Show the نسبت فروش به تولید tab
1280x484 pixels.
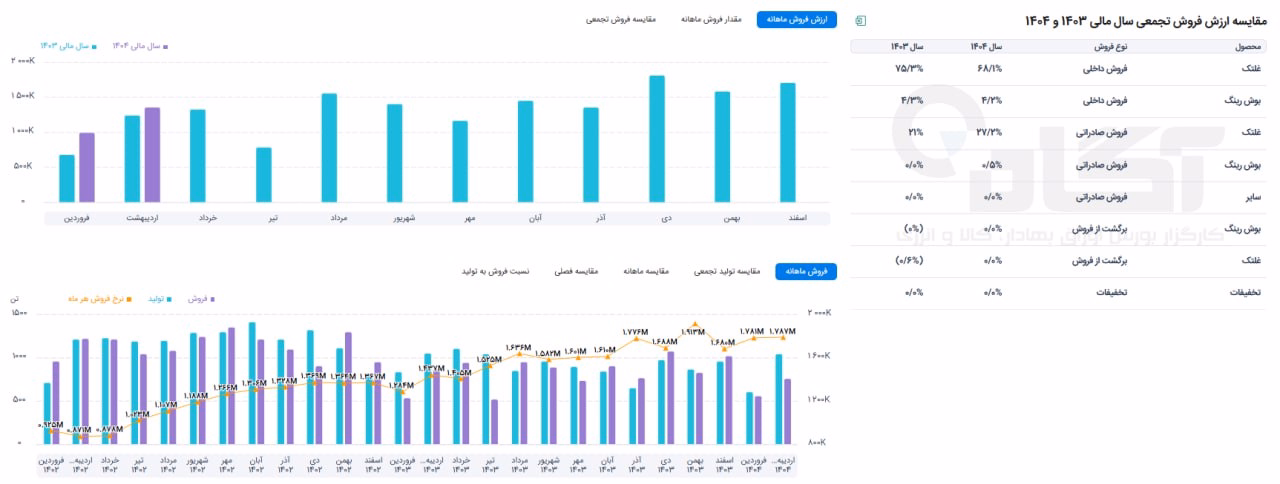click(x=495, y=271)
